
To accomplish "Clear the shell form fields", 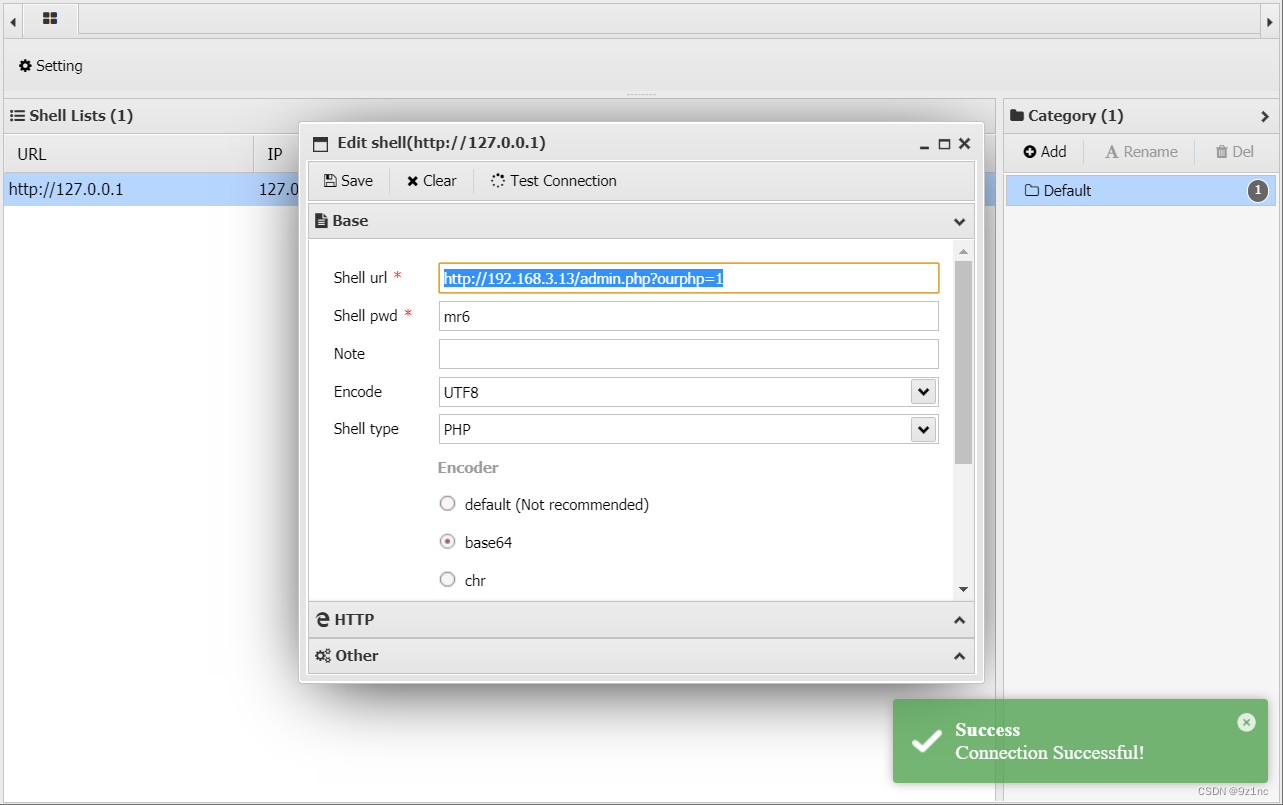I will 431,181.
